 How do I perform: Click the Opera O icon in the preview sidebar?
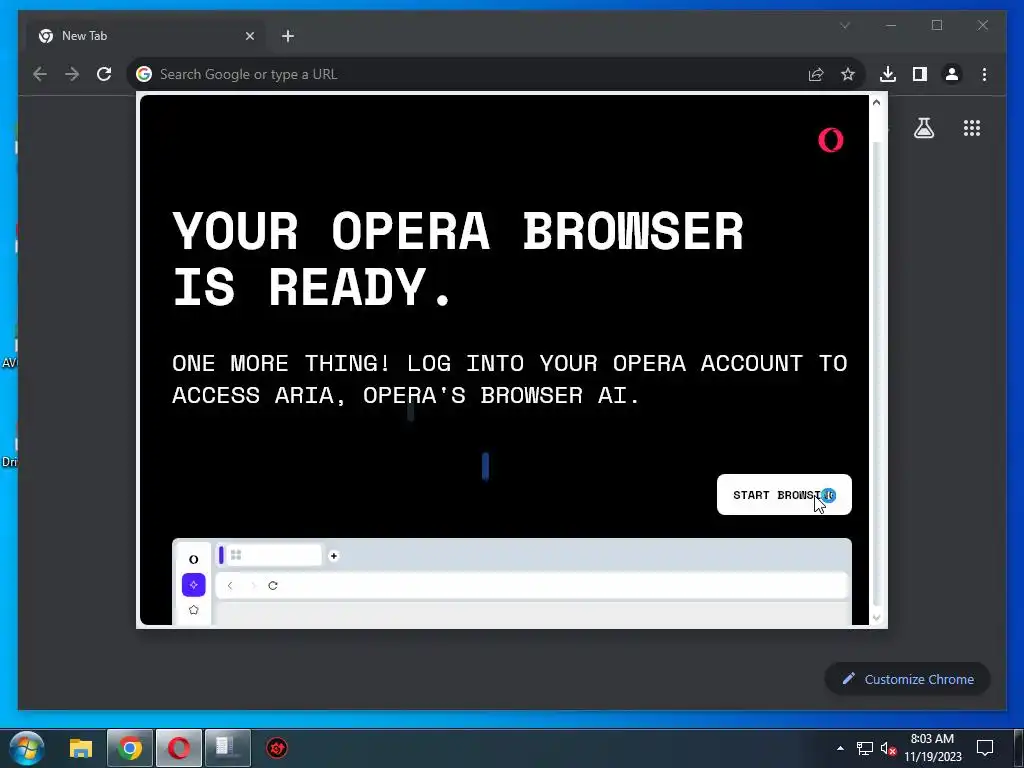[x=193, y=559]
